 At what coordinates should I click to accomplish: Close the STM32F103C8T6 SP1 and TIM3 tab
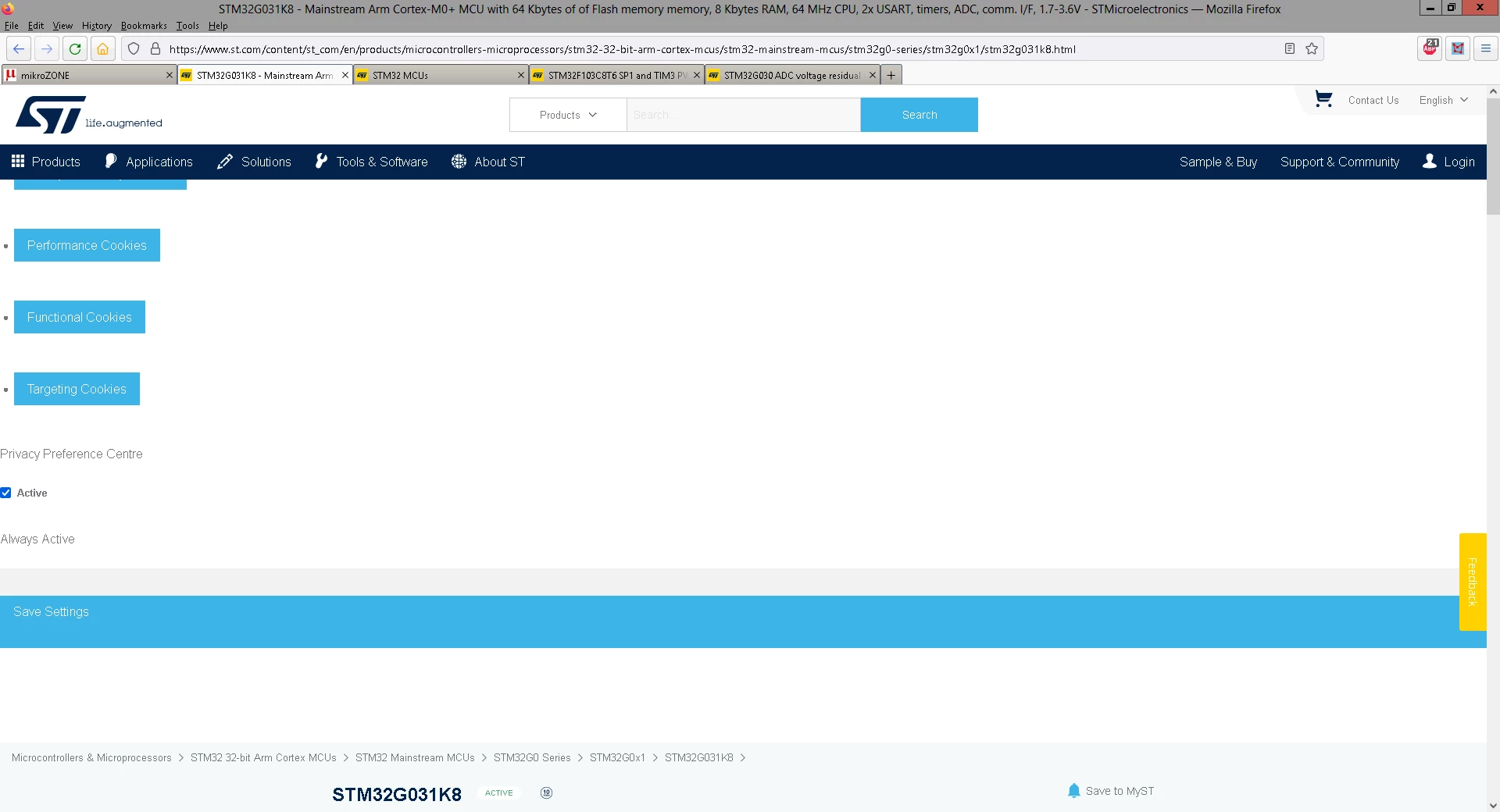pos(697,75)
